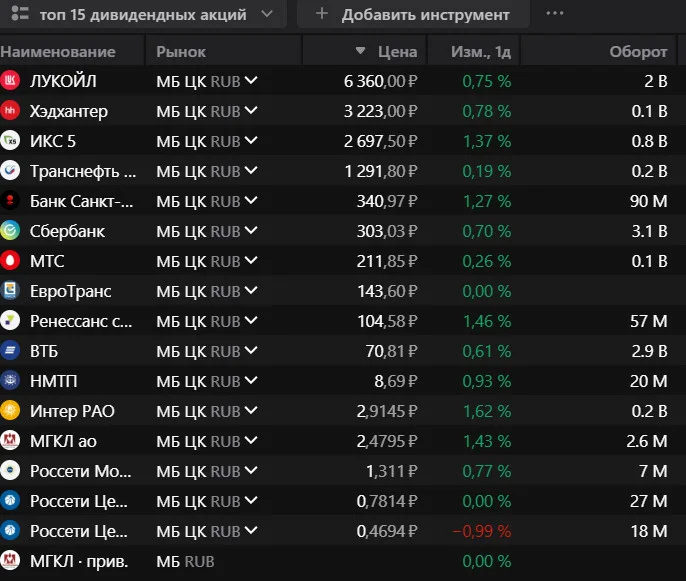Click the НМТП price 8,69 ₽
The height and width of the screenshot is (581, 686).
click(396, 381)
